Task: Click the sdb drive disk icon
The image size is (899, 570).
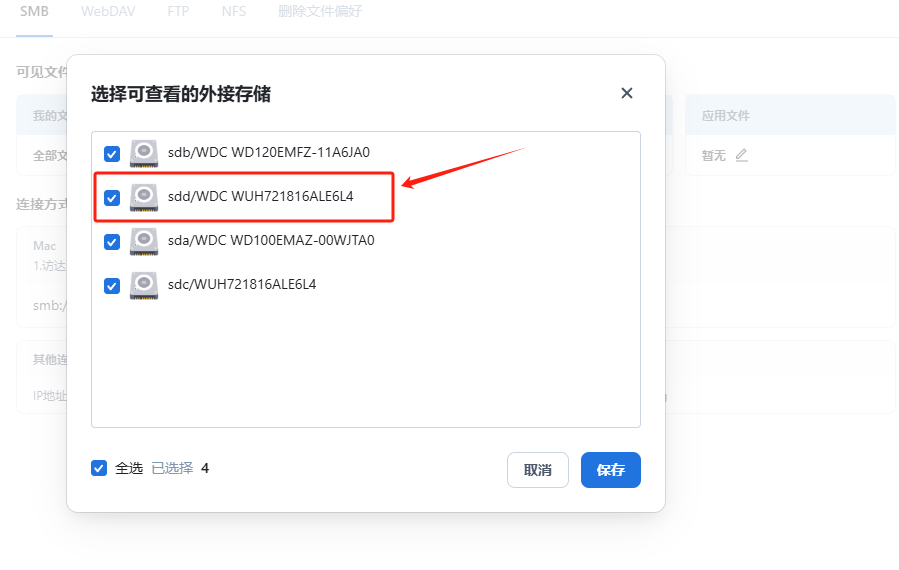Action: pos(144,153)
